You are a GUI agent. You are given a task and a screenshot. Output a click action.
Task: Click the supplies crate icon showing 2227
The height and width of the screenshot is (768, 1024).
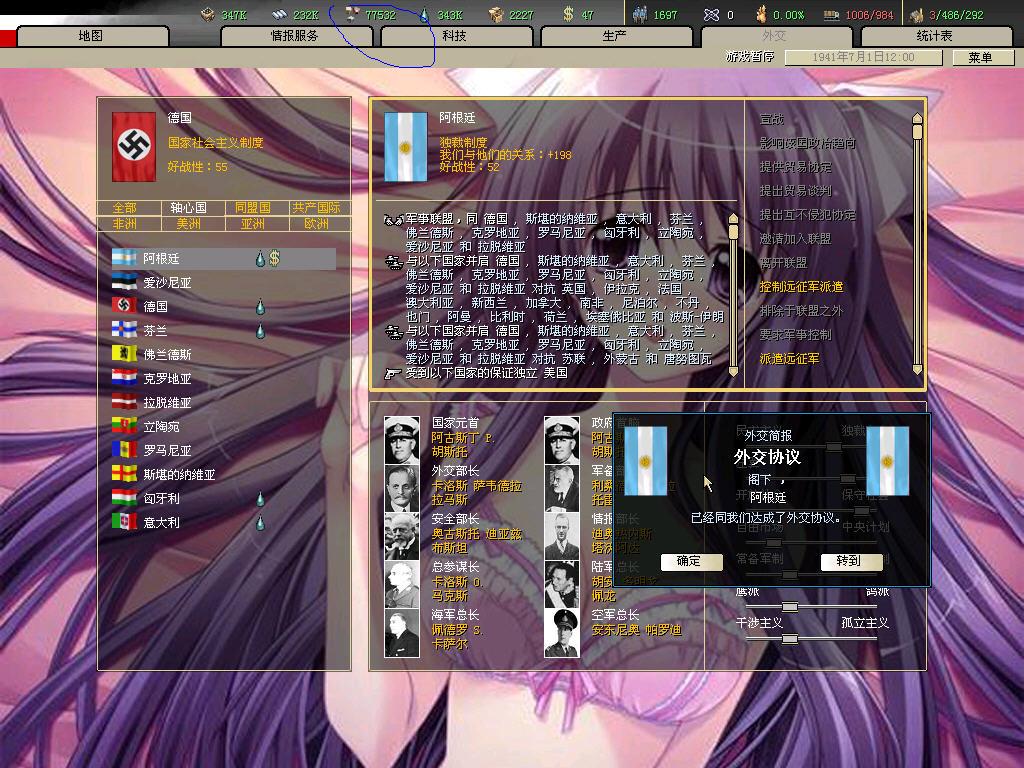(x=496, y=14)
